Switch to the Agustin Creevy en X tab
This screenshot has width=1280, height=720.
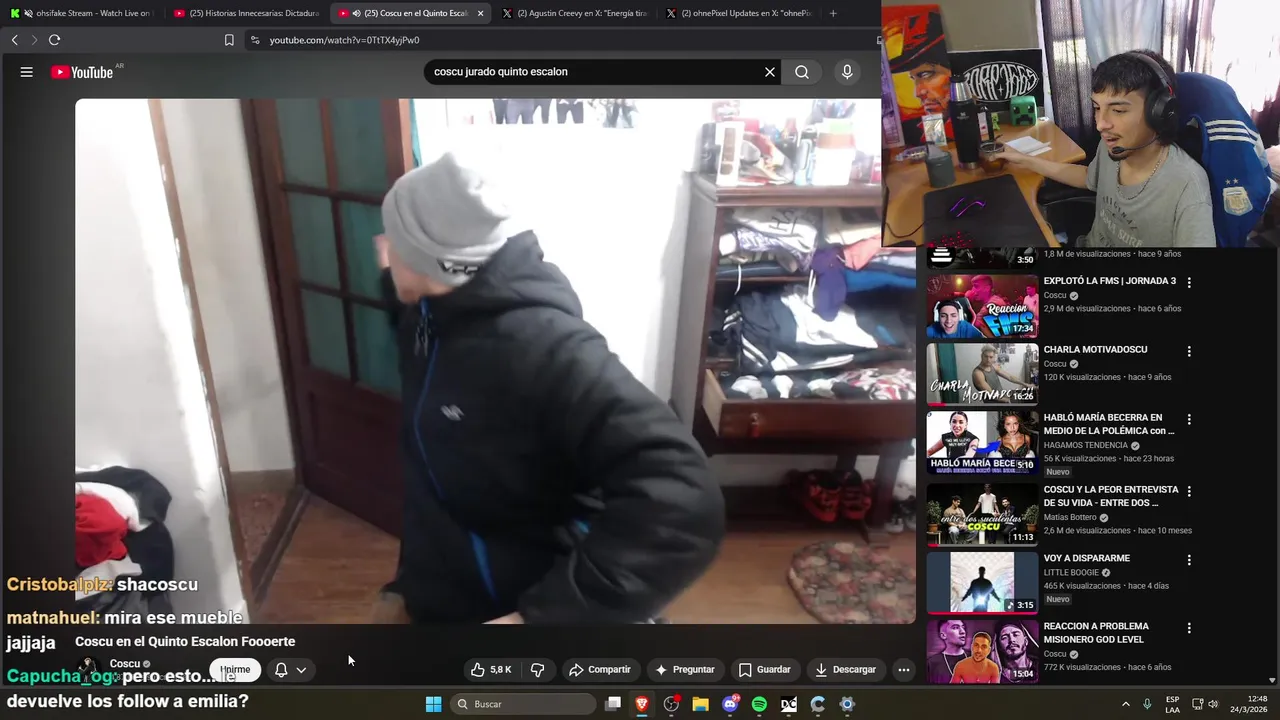coord(575,13)
